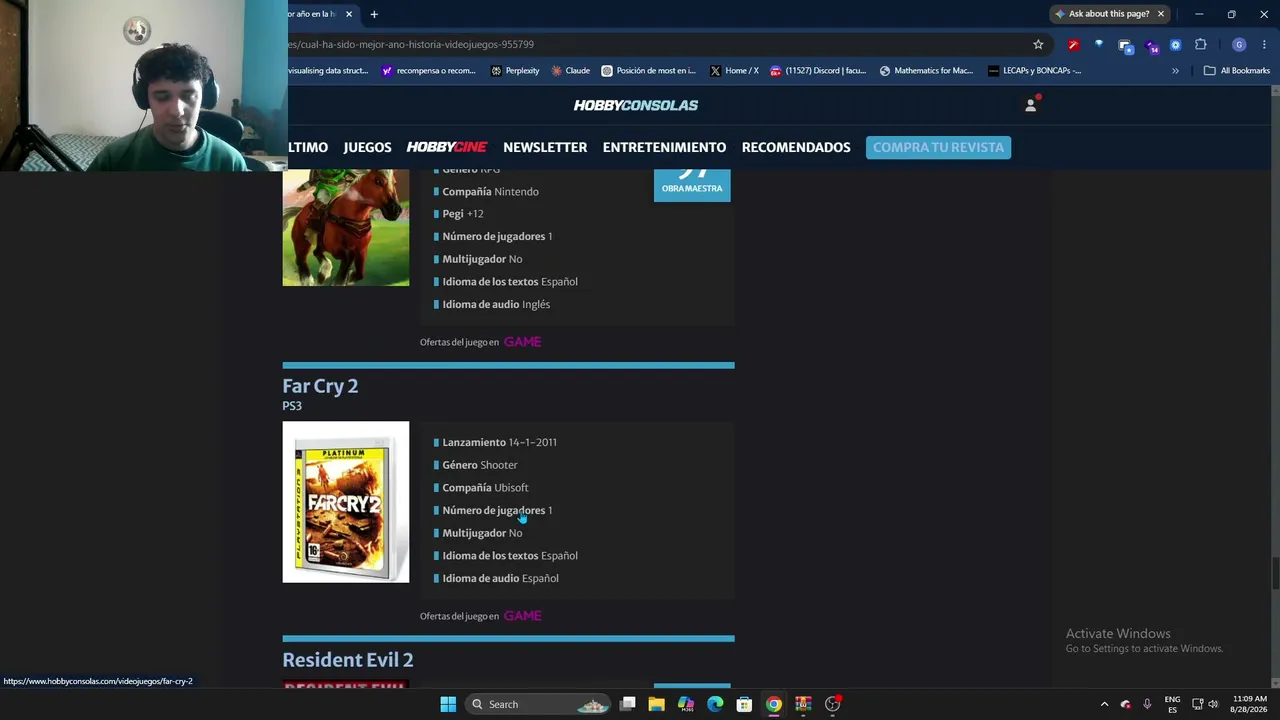
Task: Click the address bar URL
Action: 411,44
